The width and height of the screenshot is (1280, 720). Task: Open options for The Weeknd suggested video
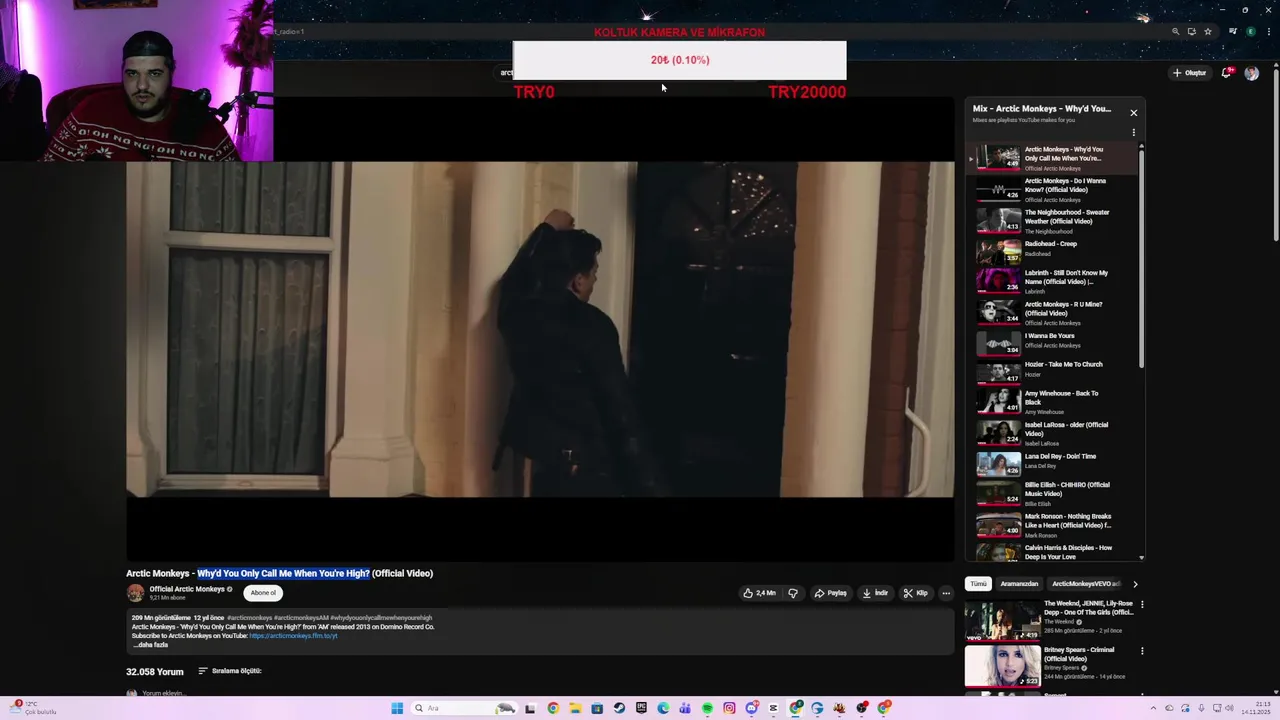(1142, 605)
